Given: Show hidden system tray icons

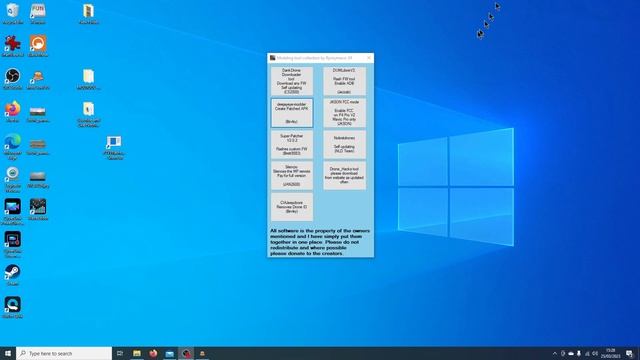Looking at the screenshot, I should [x=554, y=353].
